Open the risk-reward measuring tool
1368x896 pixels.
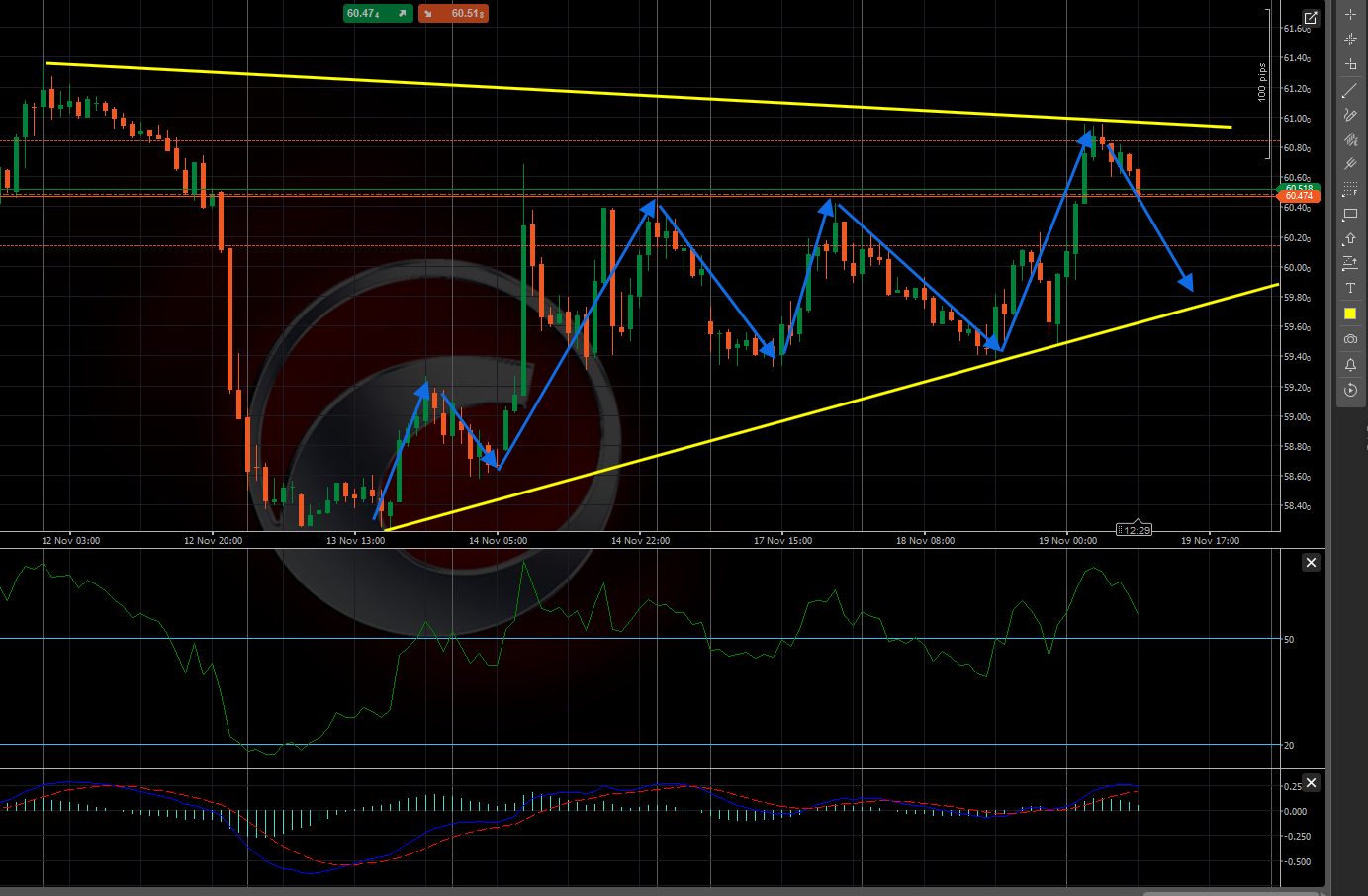[1350, 263]
